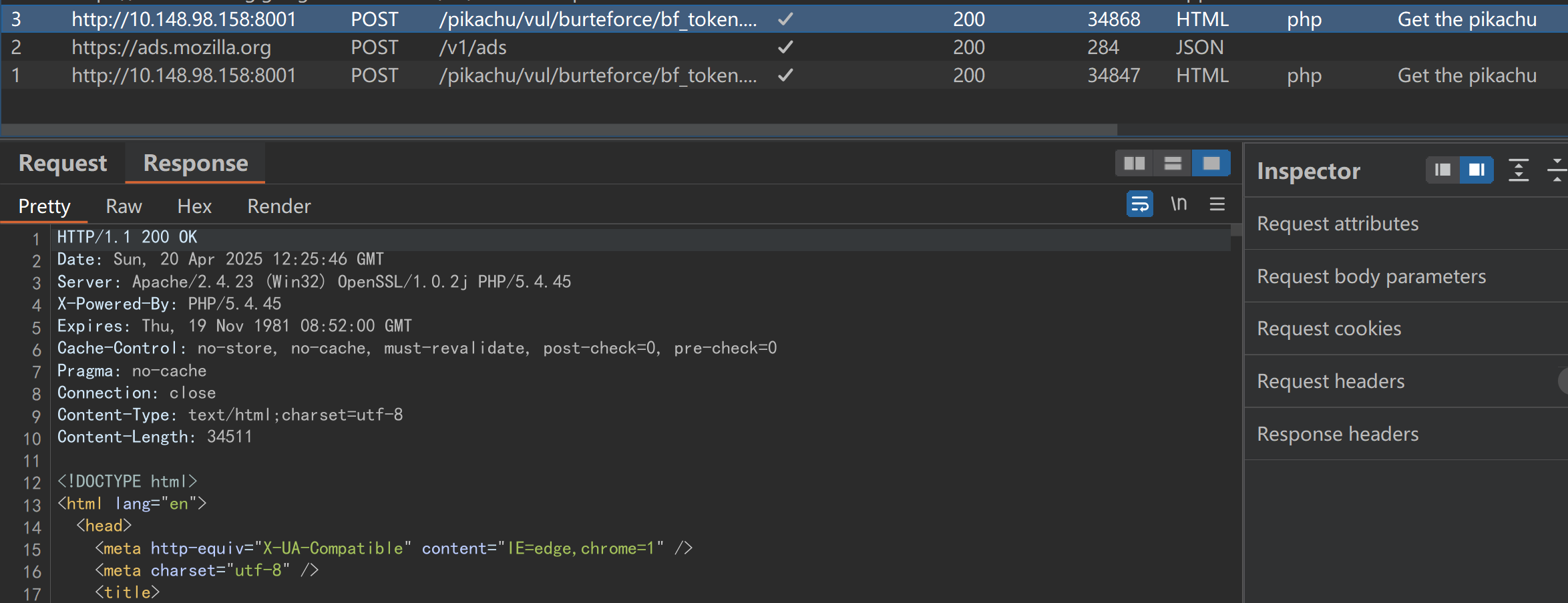Switch to the Request tab
Viewport: 1568px width, 603px height.
63,164
